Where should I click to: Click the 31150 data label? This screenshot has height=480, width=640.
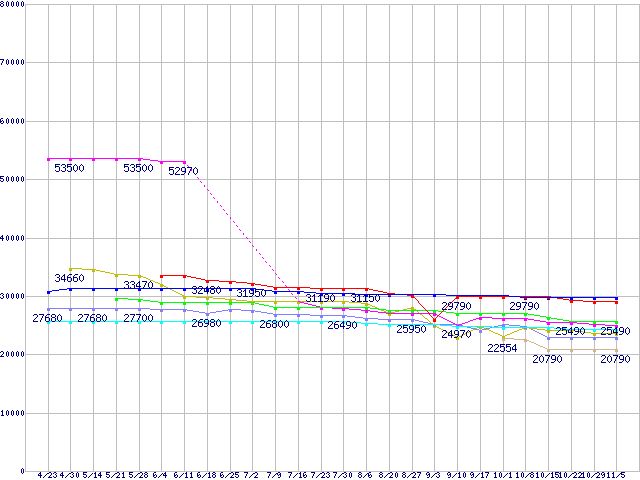(365, 299)
